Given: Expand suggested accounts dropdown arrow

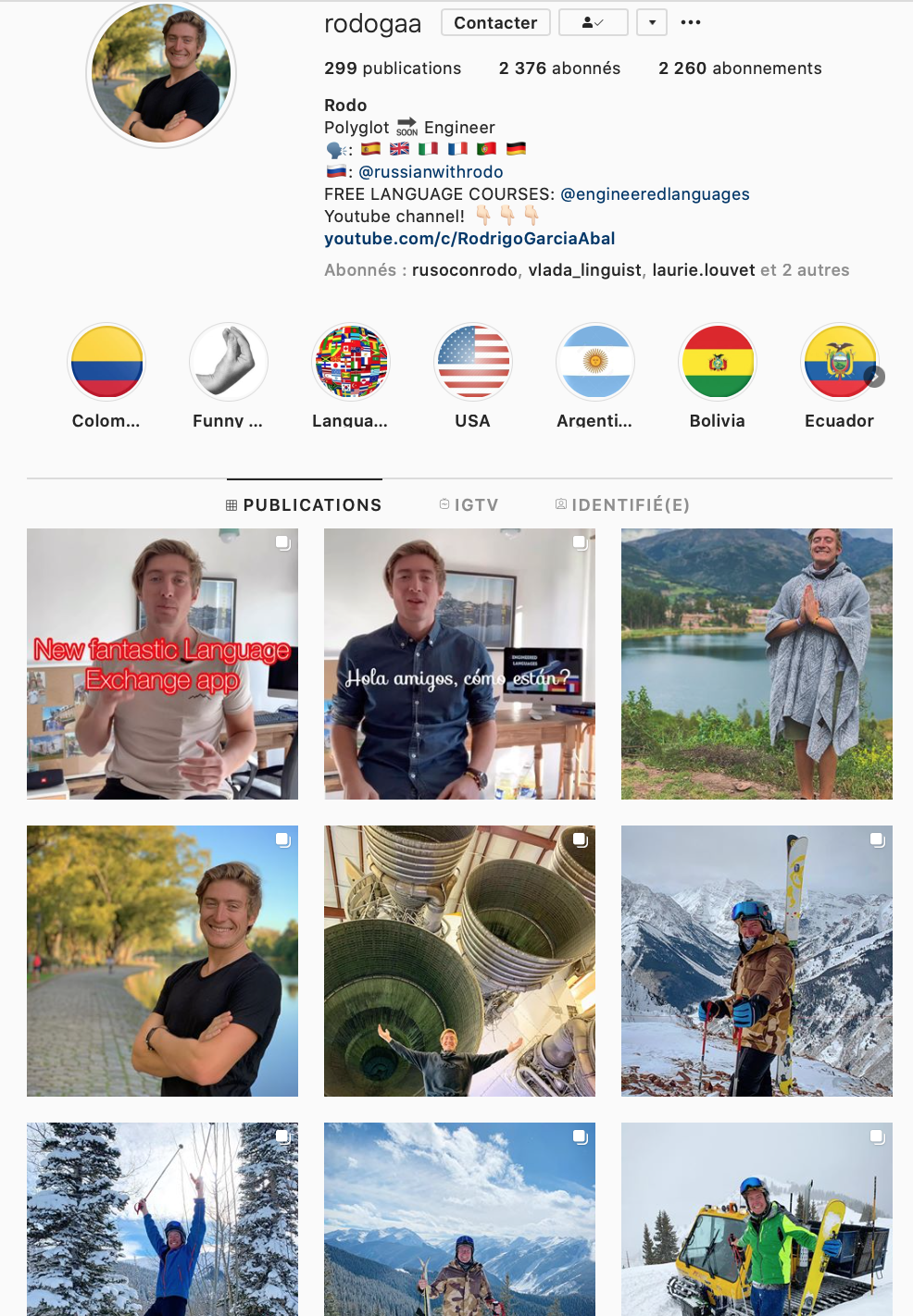Looking at the screenshot, I should pos(652,22).
